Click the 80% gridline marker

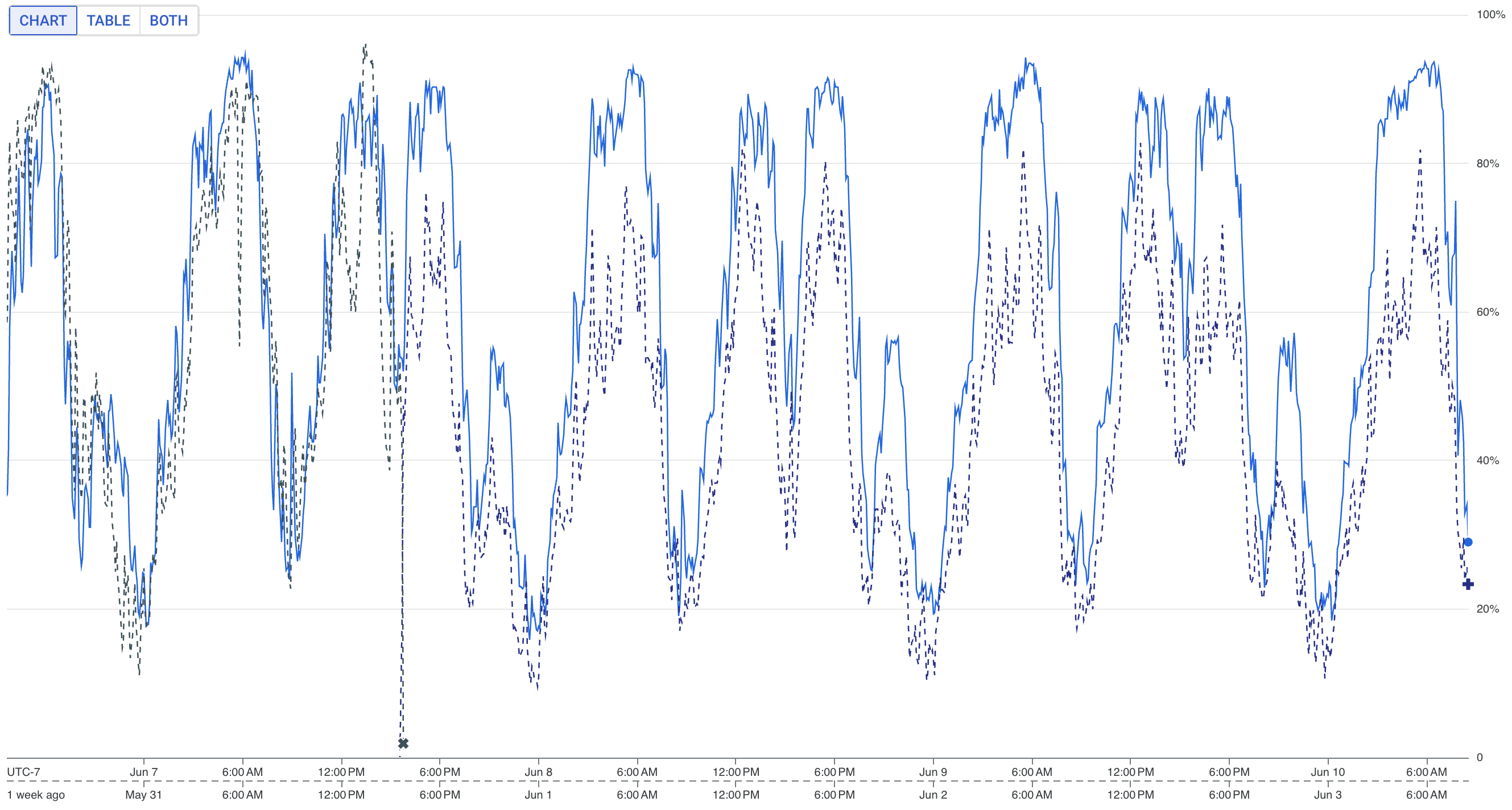[x=1489, y=163]
